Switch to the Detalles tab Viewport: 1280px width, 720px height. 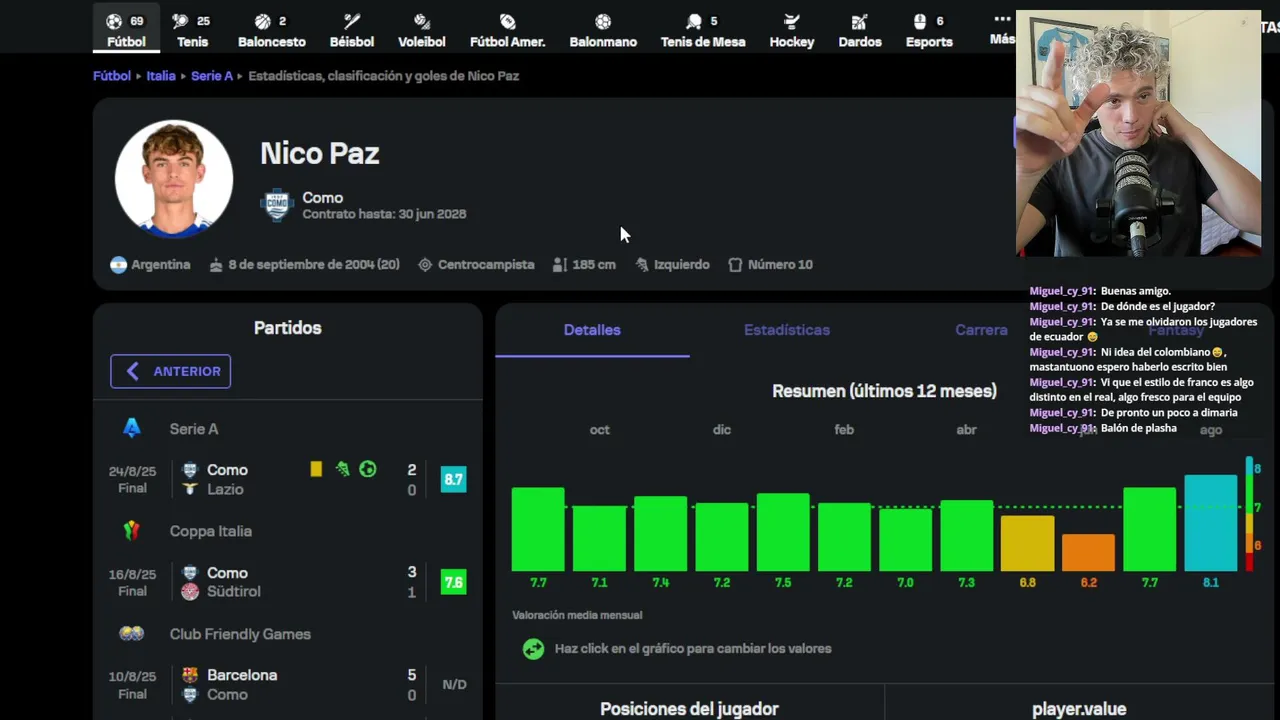592,330
